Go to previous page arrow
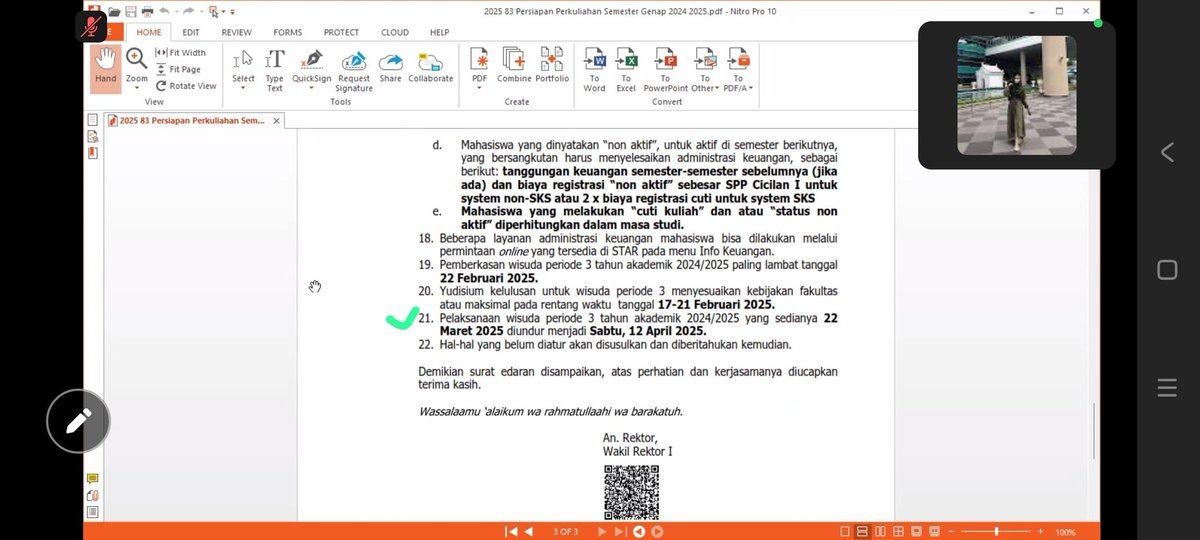This screenshot has height=540, width=1200. pos(529,531)
